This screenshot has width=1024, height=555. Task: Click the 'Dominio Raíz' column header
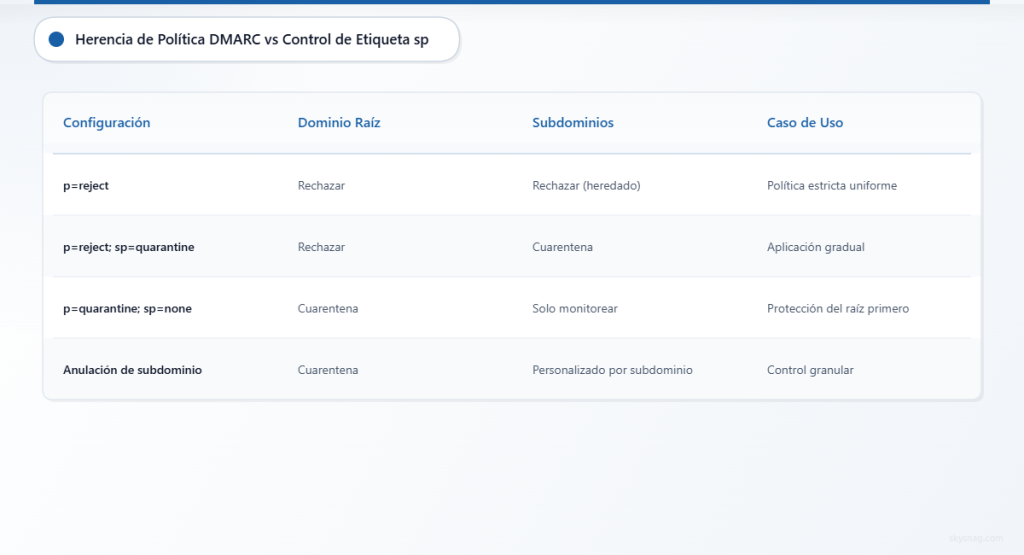tap(339, 123)
